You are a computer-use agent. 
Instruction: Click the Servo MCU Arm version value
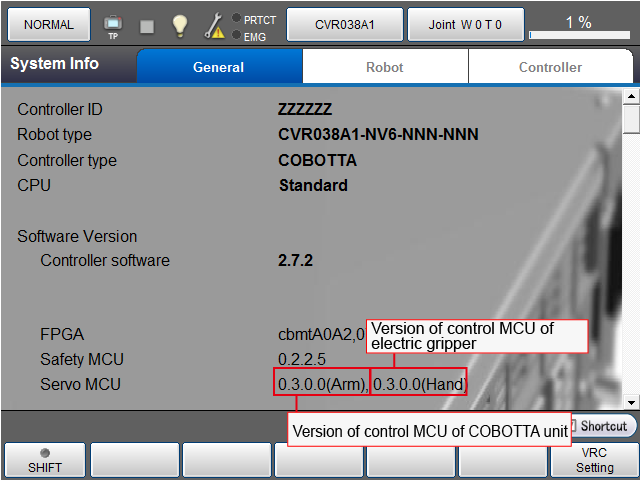[321, 384]
